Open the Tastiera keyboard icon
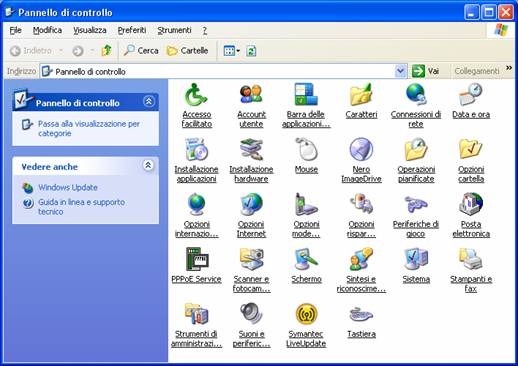Screen dimensions: 518x366 pos(361,314)
